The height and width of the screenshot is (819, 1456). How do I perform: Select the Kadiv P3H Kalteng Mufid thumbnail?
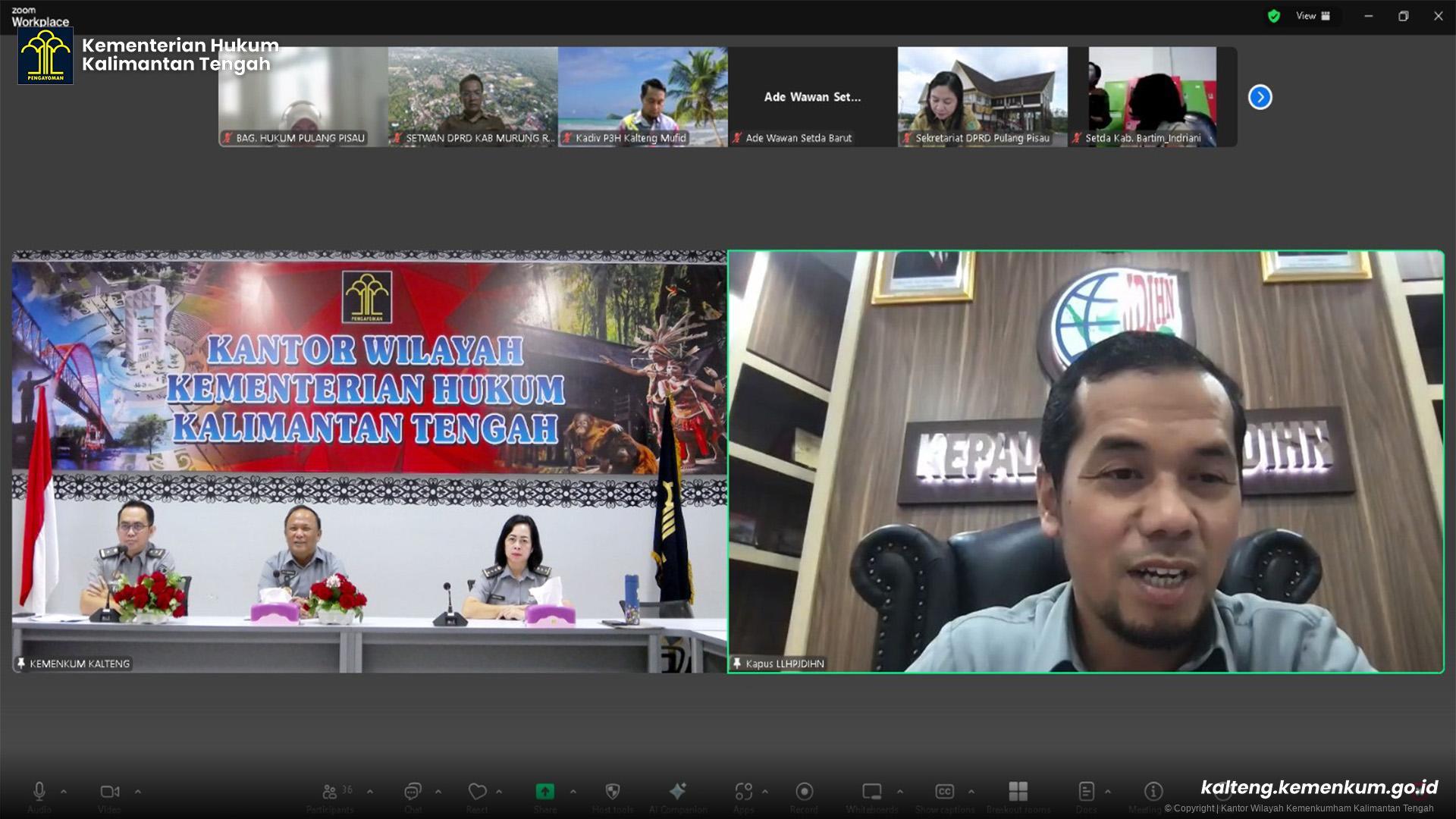point(642,96)
